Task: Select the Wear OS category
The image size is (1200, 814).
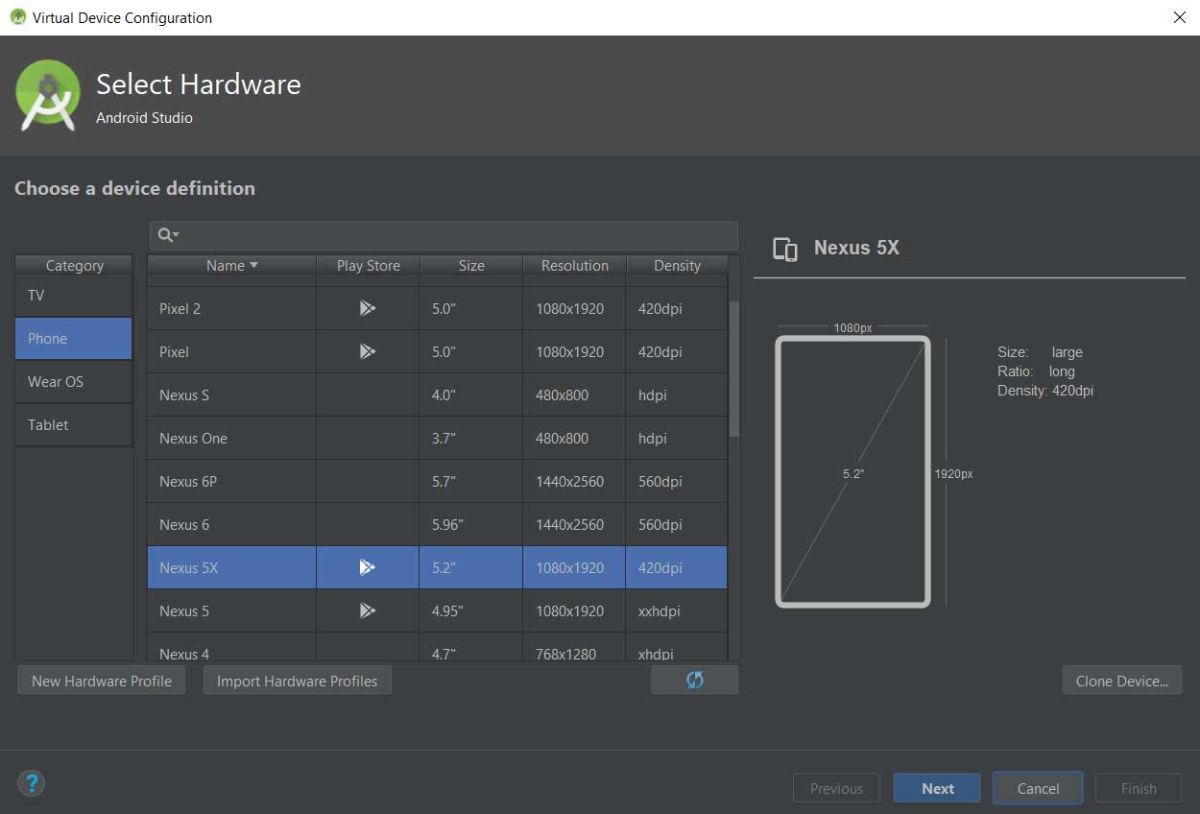Action: 74,381
